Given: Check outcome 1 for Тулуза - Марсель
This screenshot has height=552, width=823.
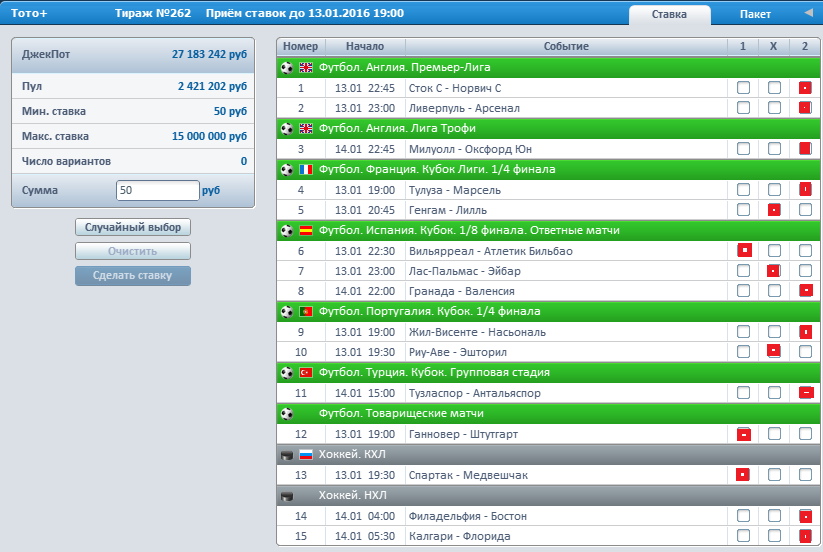Looking at the screenshot, I should click(743, 190).
